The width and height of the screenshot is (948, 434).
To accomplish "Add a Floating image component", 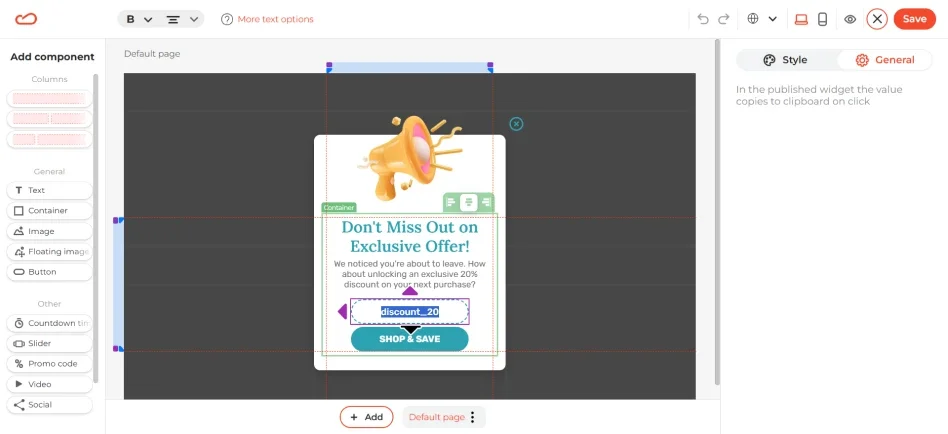I will (49, 251).
